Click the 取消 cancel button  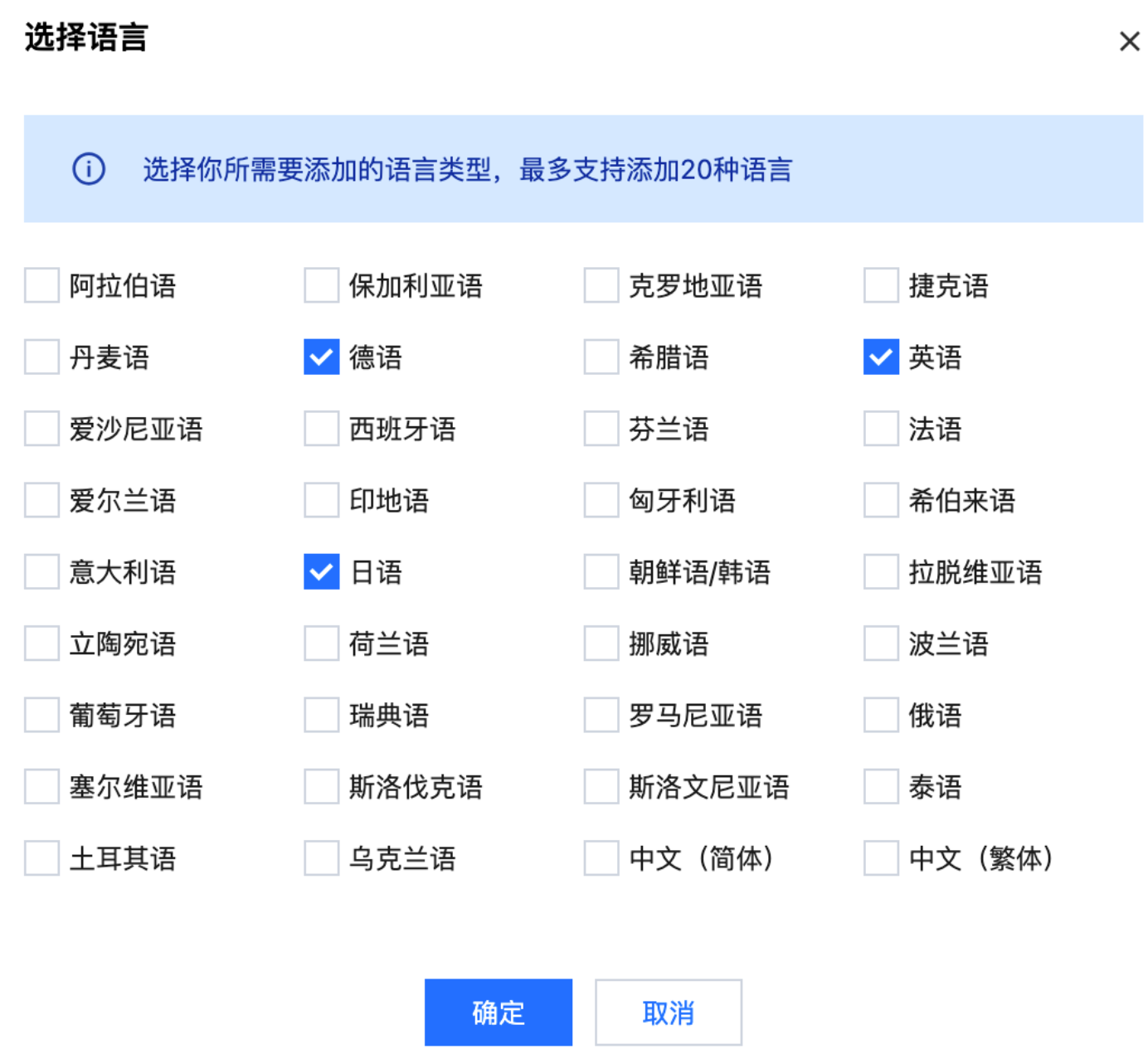pos(668,1013)
